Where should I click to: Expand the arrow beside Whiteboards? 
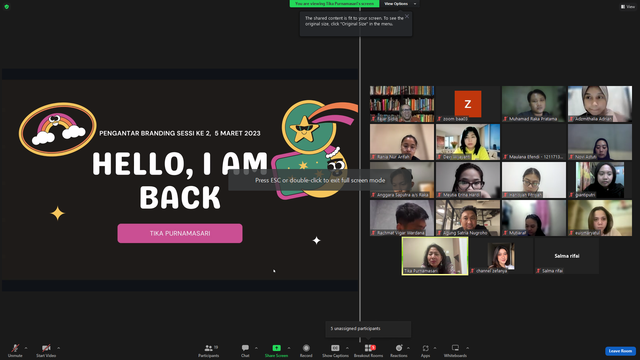tap(467, 348)
